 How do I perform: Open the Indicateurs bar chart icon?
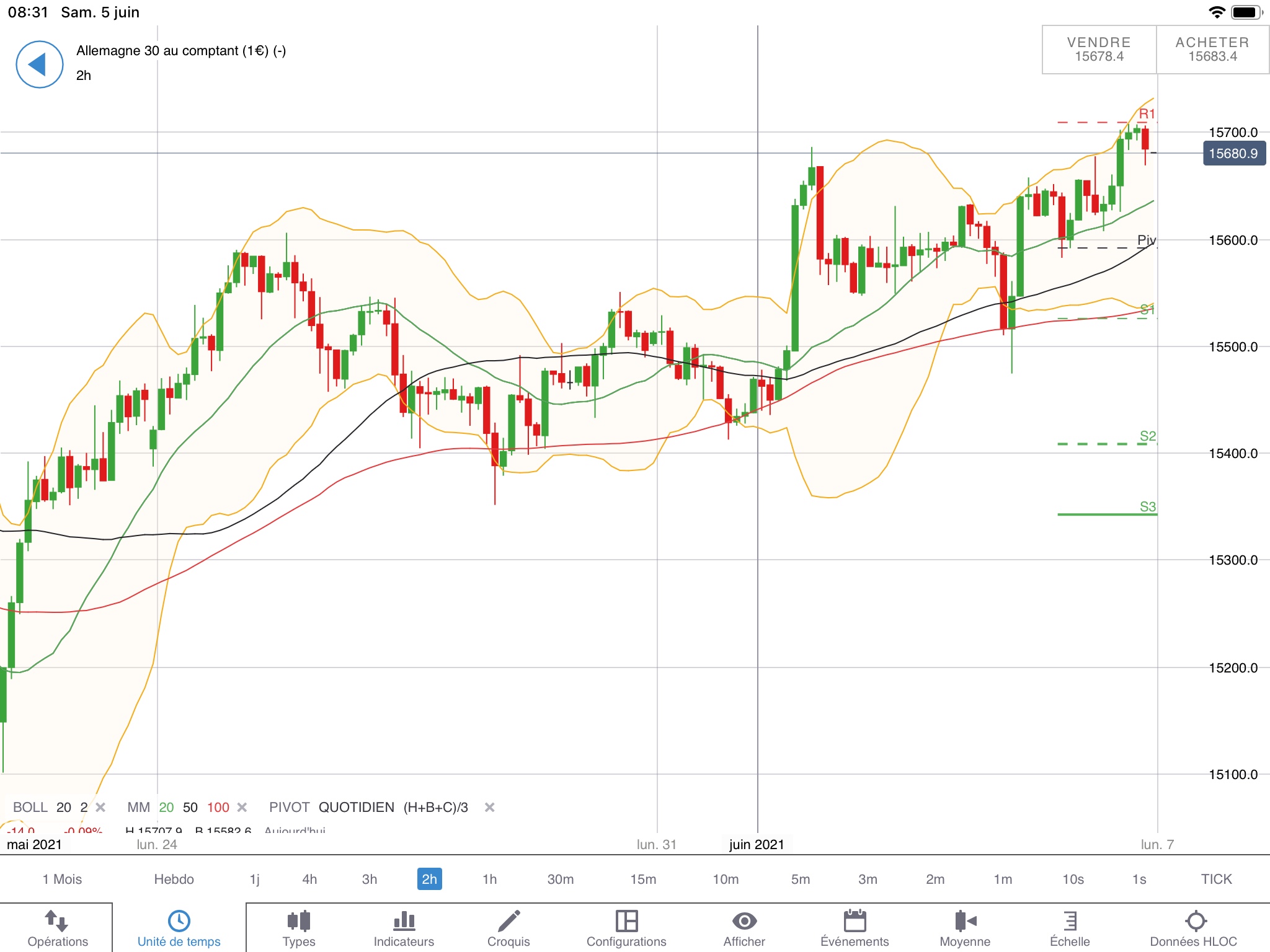point(404,922)
